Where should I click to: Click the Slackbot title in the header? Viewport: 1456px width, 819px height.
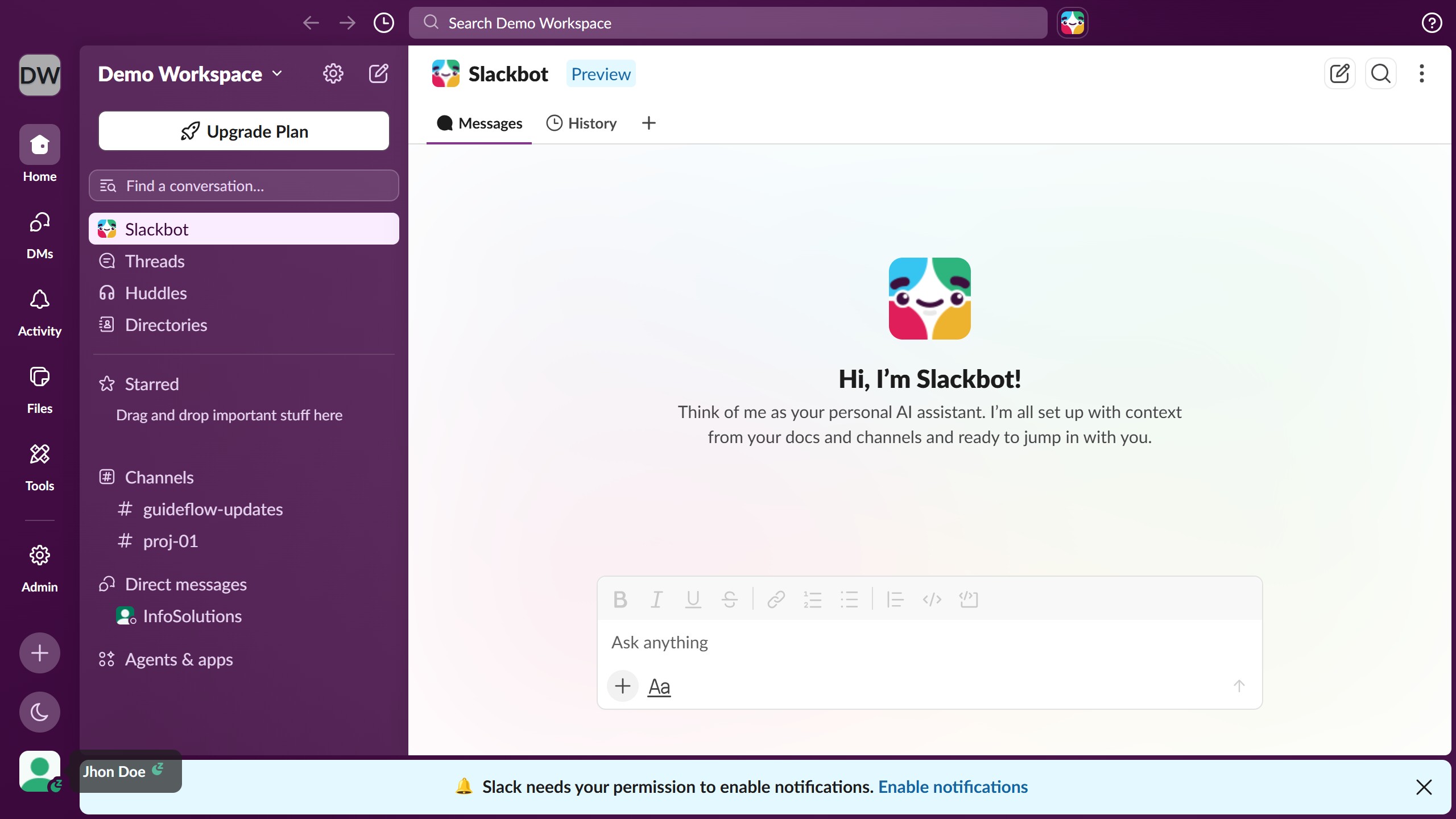tap(508, 74)
